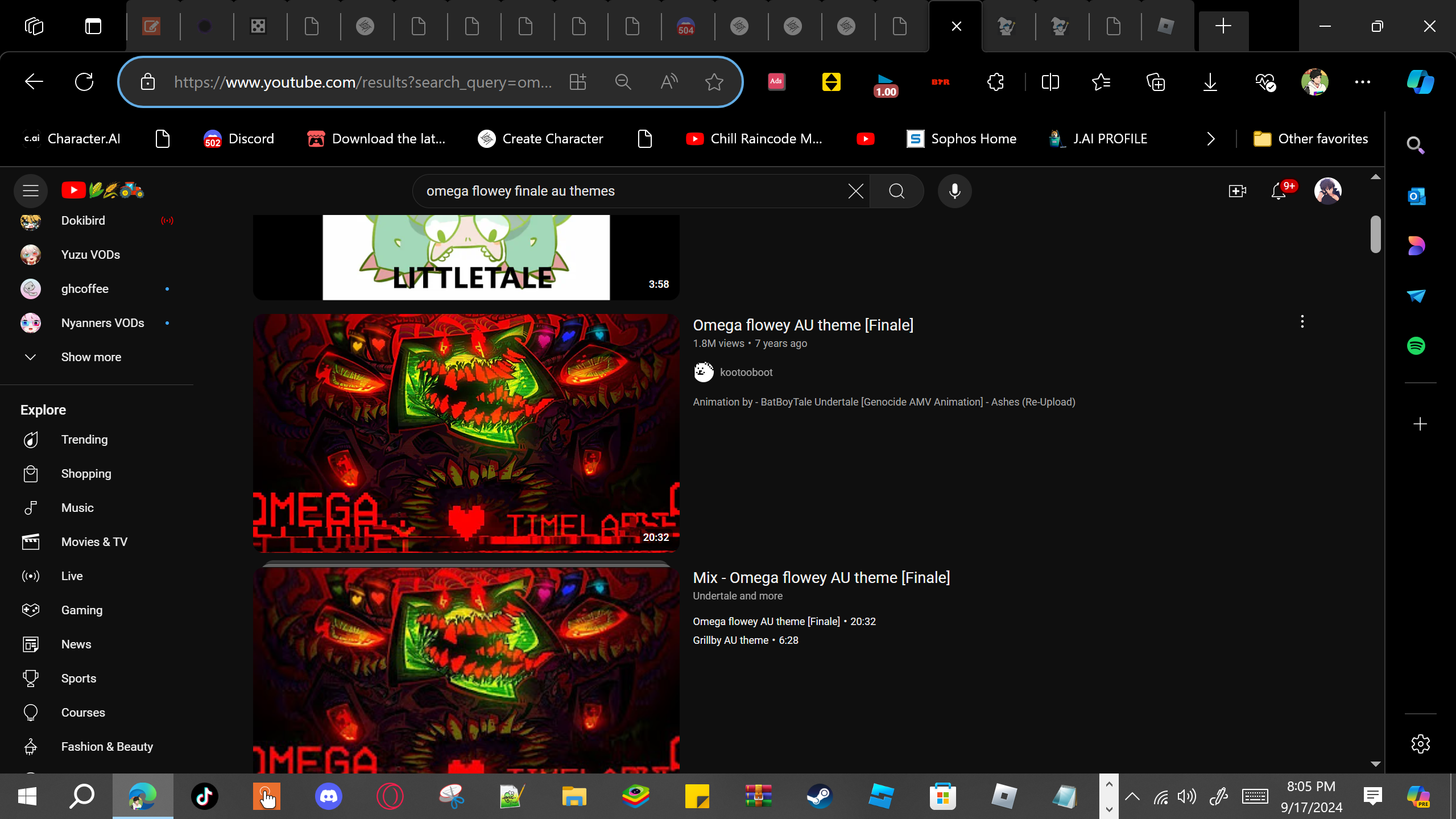Toggle favorite star in the address bar
Screen dimensions: 1456x819
point(714,82)
